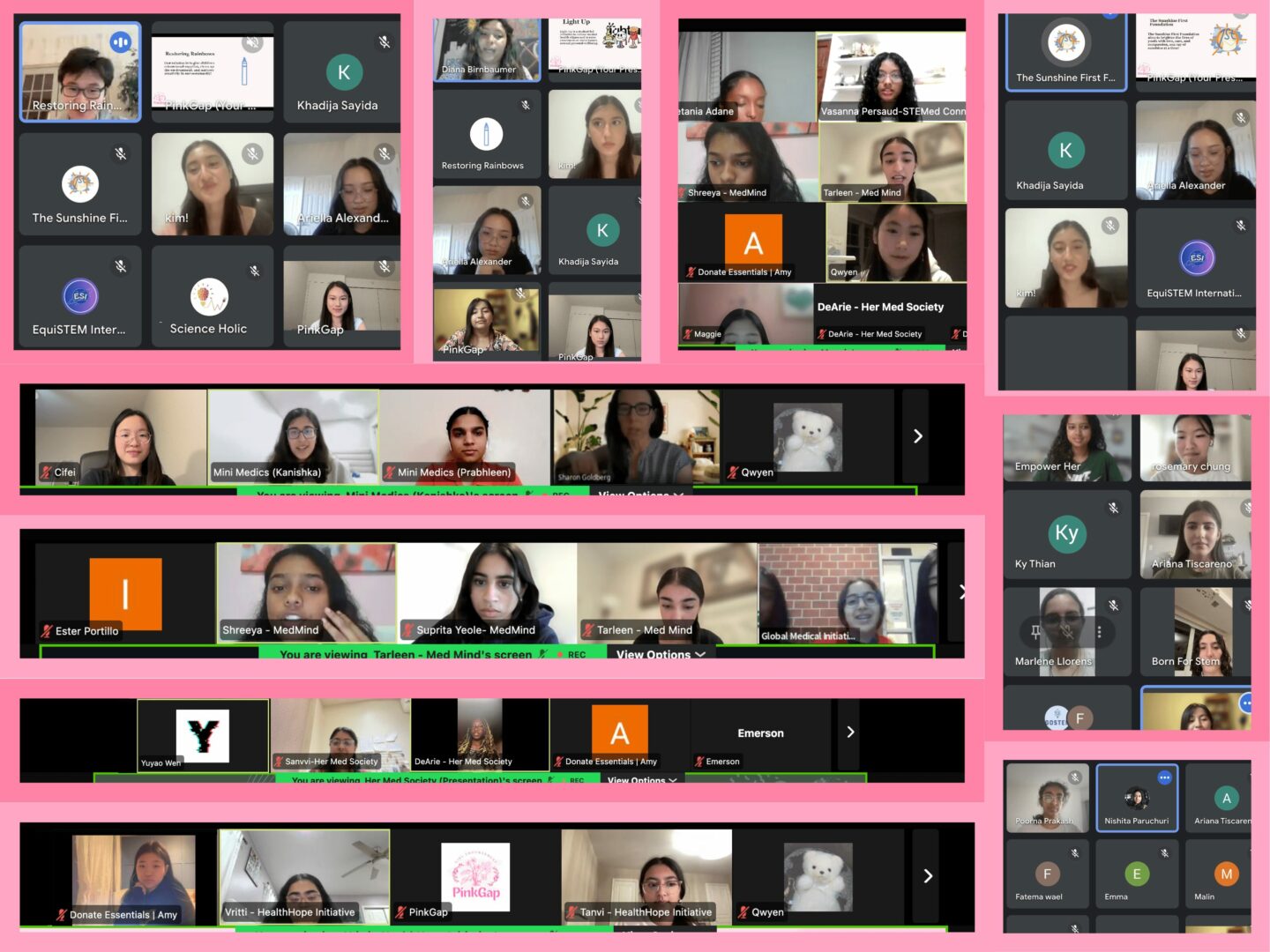Screen dimensions: 1270x952
Task: Click red muted mic beside Tanvi - HealthHope Initiative
Action: [x=571, y=912]
